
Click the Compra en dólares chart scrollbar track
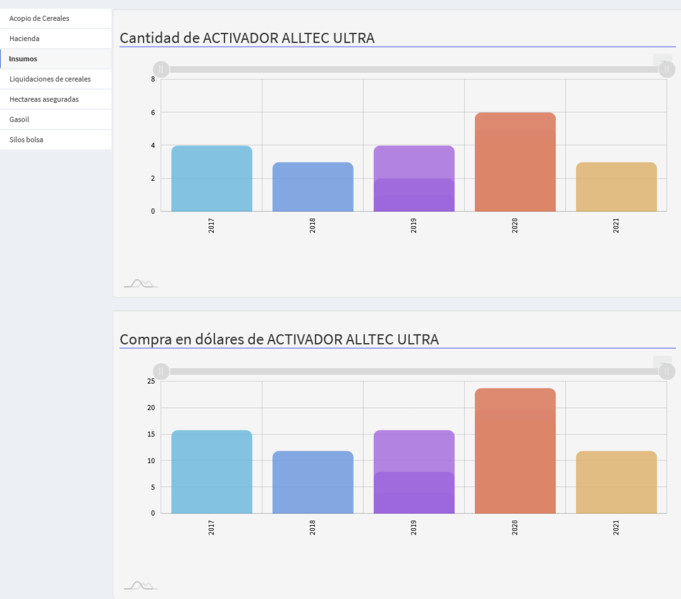[x=414, y=371]
